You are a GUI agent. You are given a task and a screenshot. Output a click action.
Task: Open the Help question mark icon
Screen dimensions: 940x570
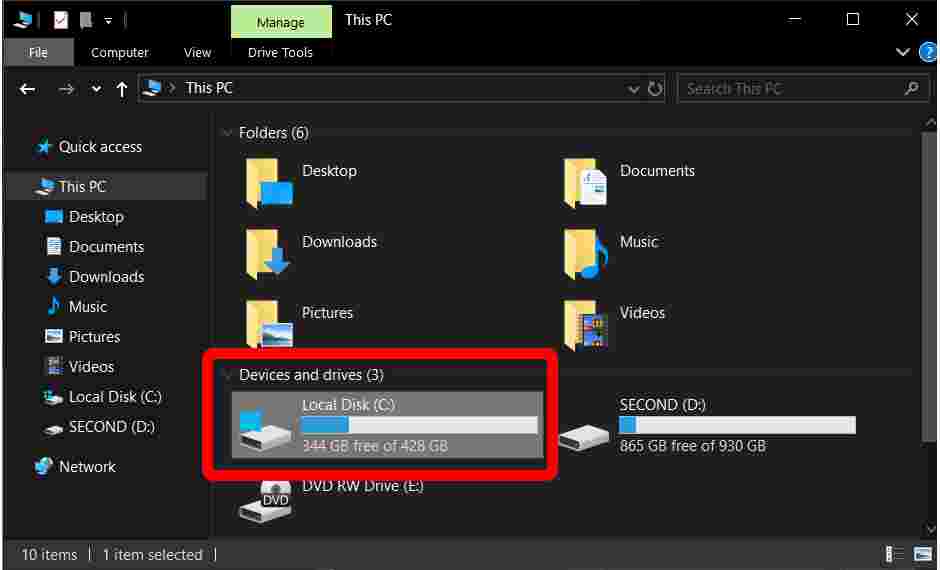(928, 53)
